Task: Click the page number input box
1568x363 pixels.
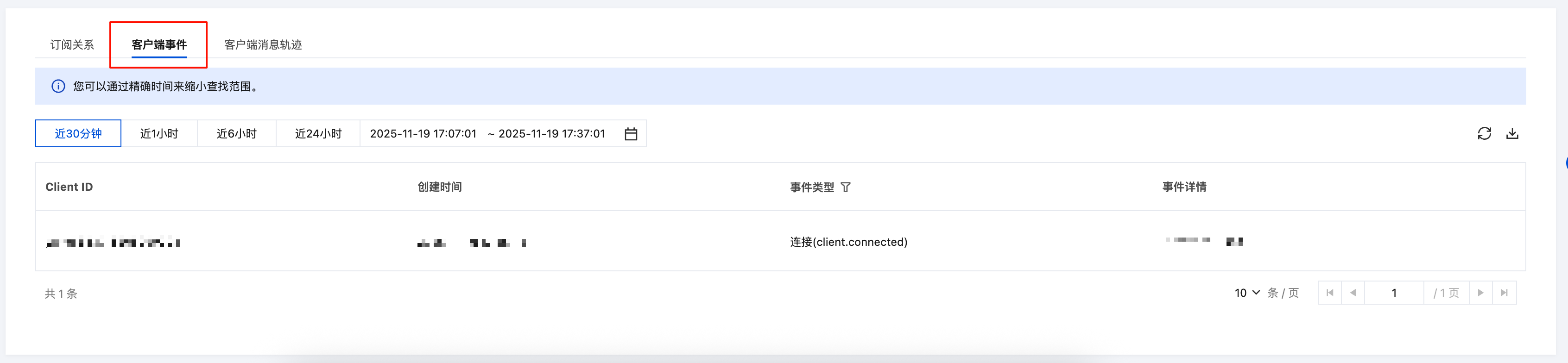Action: (x=1394, y=293)
